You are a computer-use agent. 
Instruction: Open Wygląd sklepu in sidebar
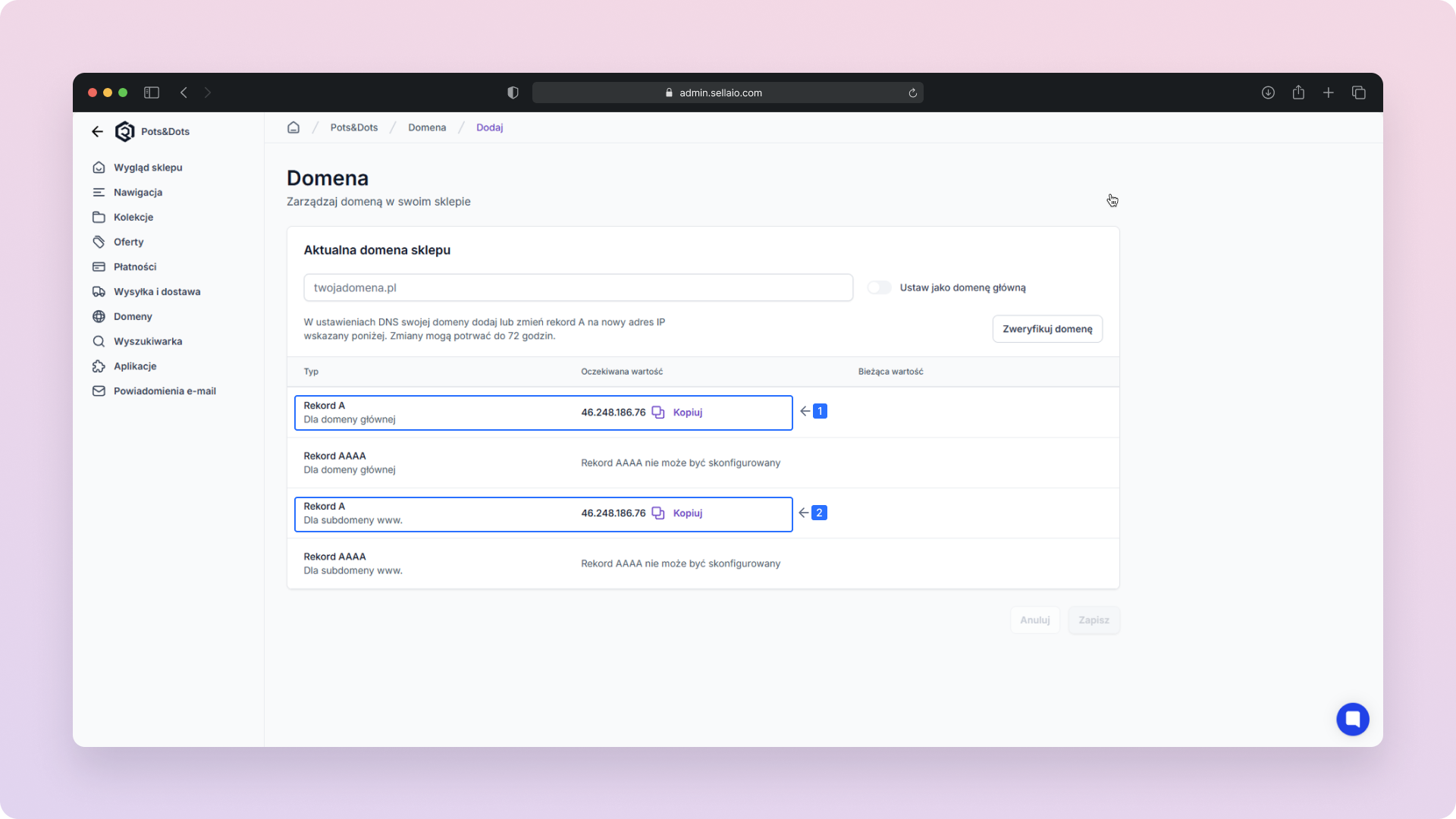(x=148, y=168)
